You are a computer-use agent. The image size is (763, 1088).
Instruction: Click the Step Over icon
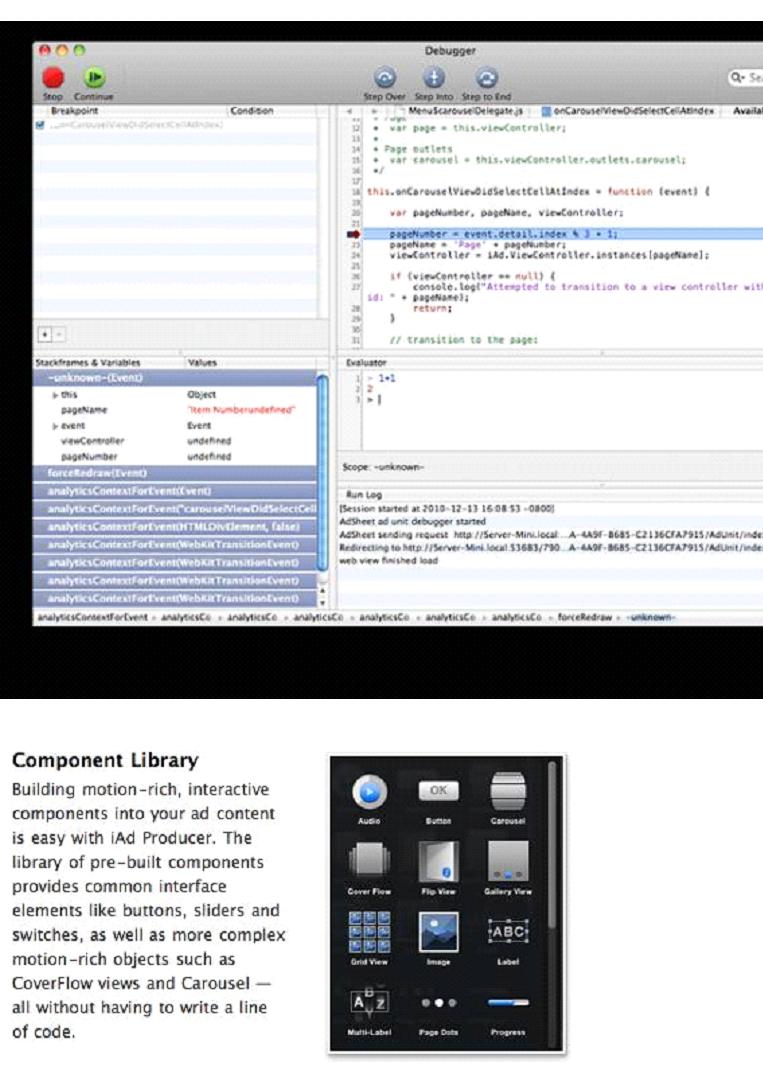tap(384, 79)
